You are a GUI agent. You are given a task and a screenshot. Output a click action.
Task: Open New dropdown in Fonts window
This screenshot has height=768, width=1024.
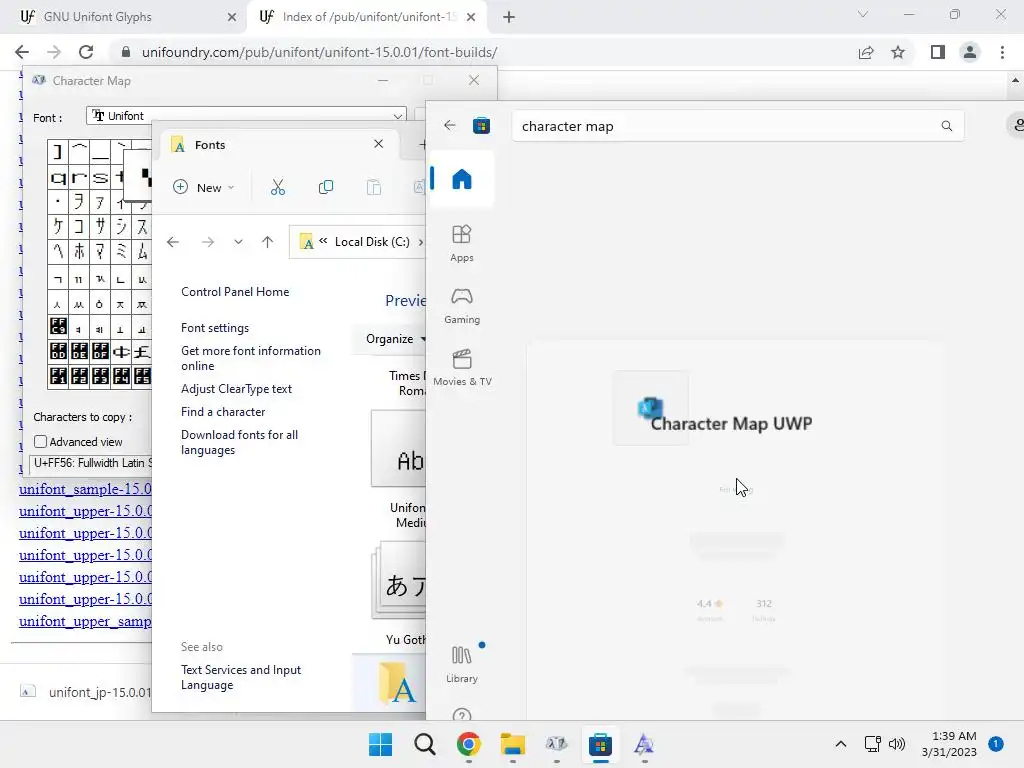203,187
